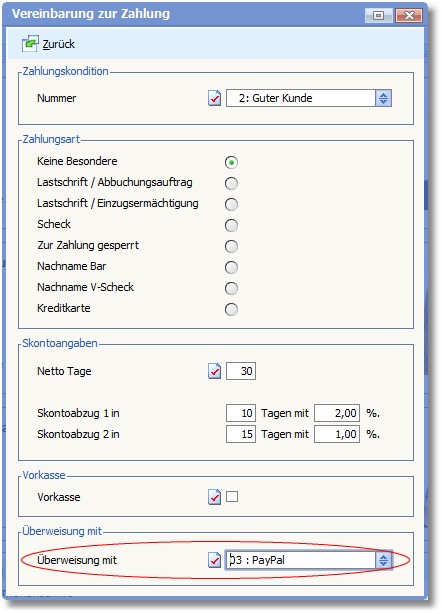
Task: Close the Vereinbarung zur Zahlung dialog
Action: tap(409, 15)
